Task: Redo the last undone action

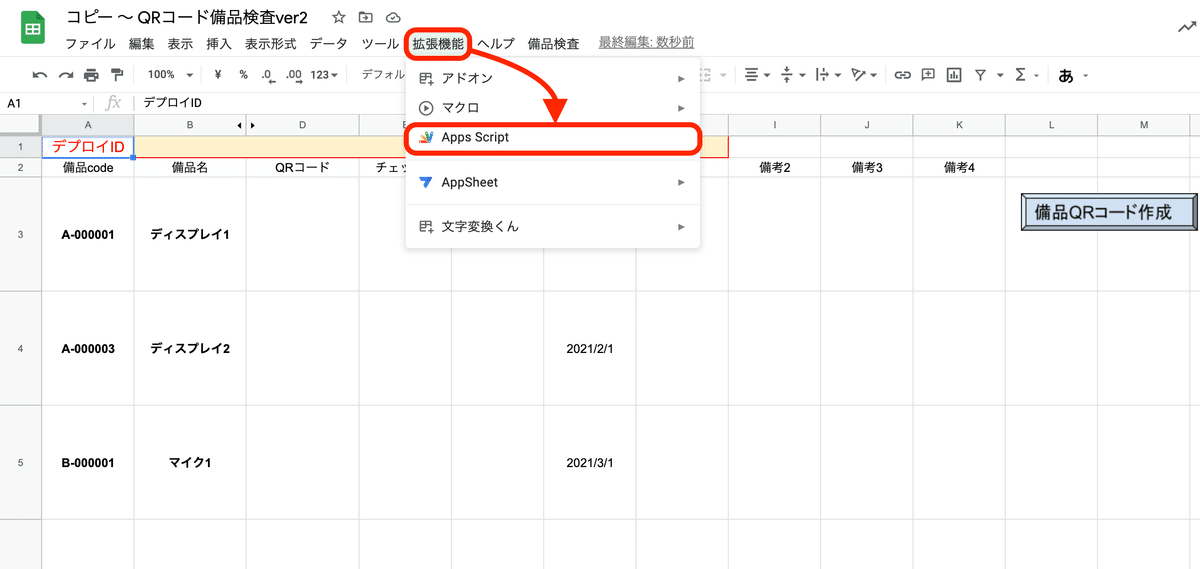Action: pyautogui.click(x=66, y=75)
